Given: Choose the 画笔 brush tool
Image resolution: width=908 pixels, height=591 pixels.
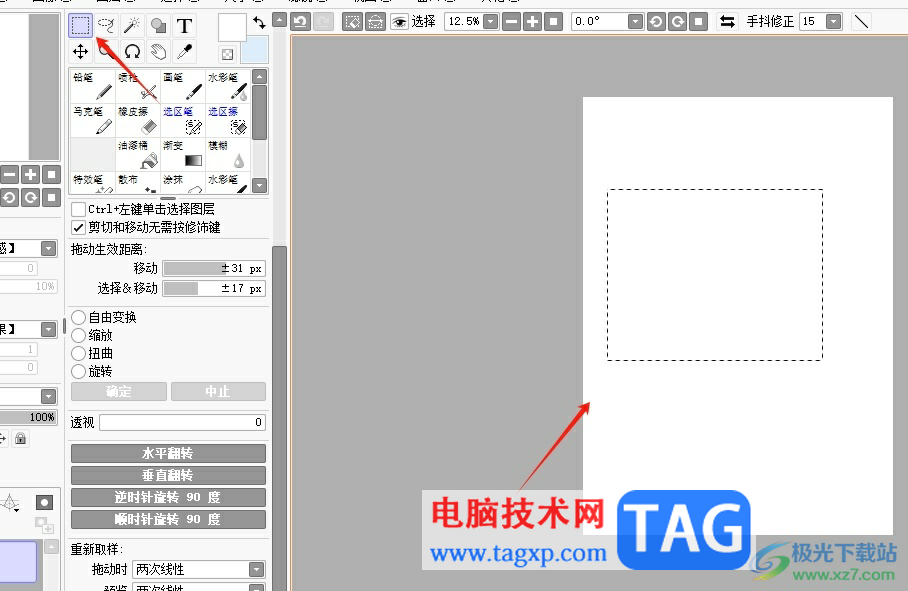Looking at the screenshot, I should coord(183,86).
